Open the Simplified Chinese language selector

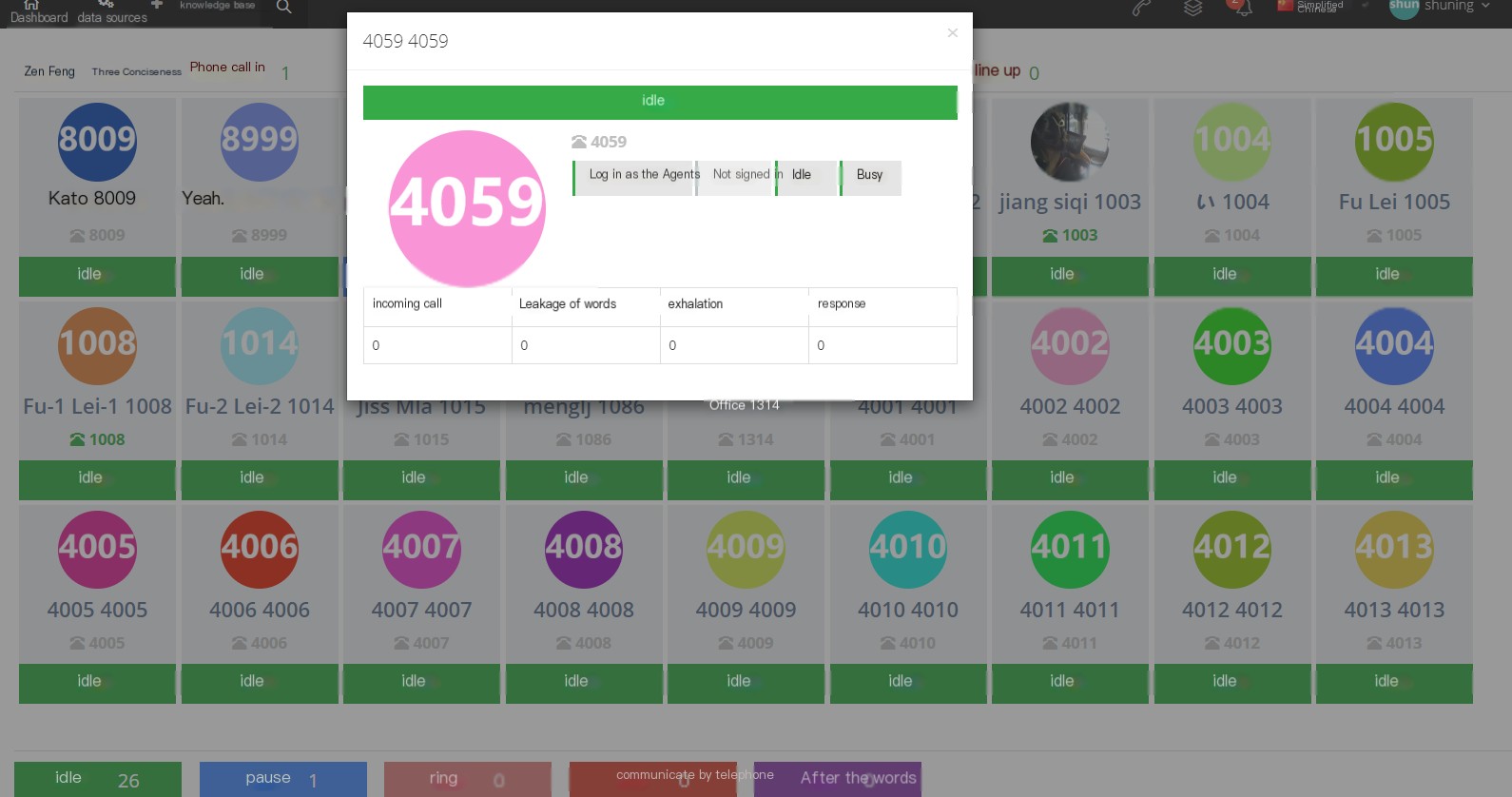click(x=1310, y=7)
